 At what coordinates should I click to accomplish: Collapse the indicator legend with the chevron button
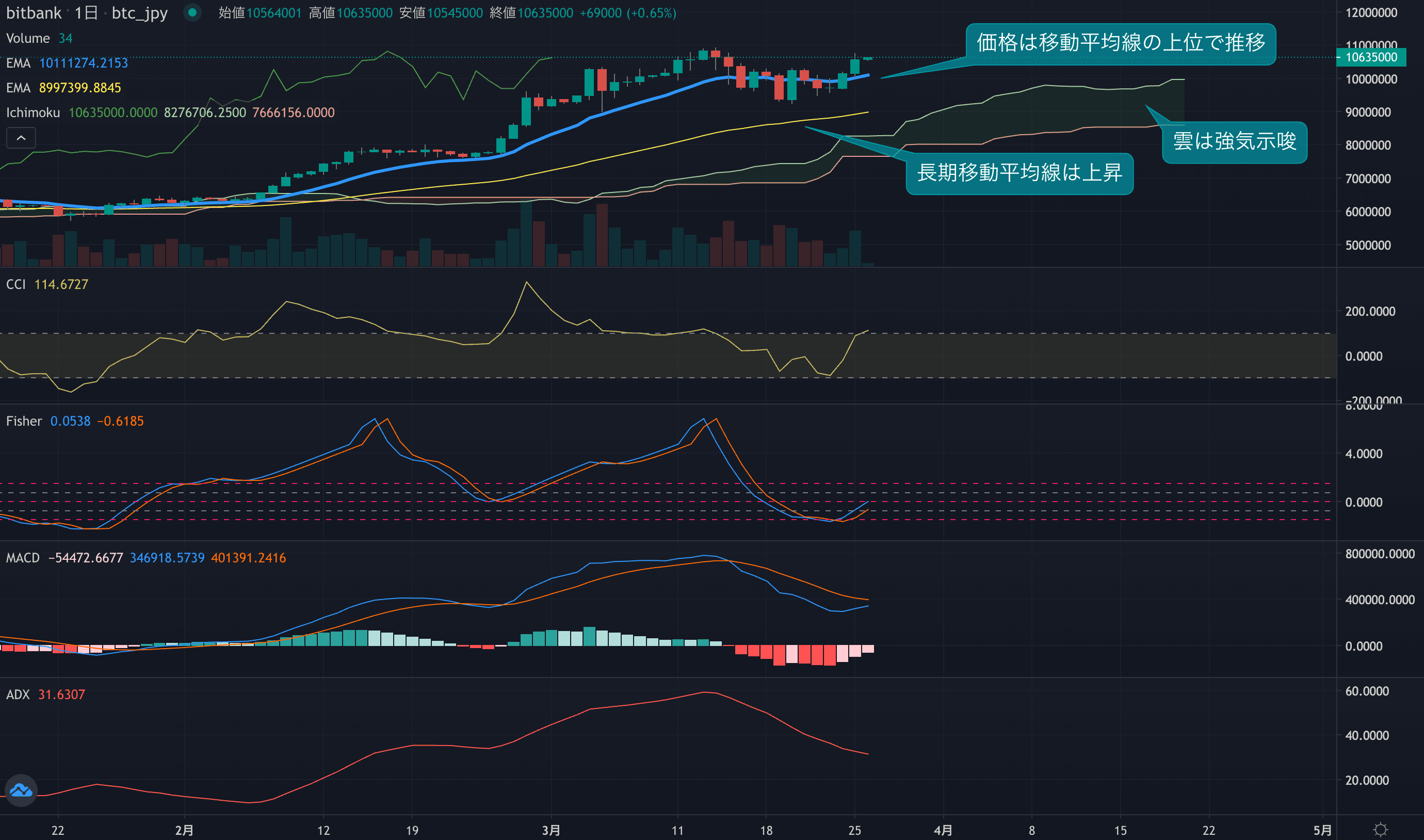coord(21,138)
